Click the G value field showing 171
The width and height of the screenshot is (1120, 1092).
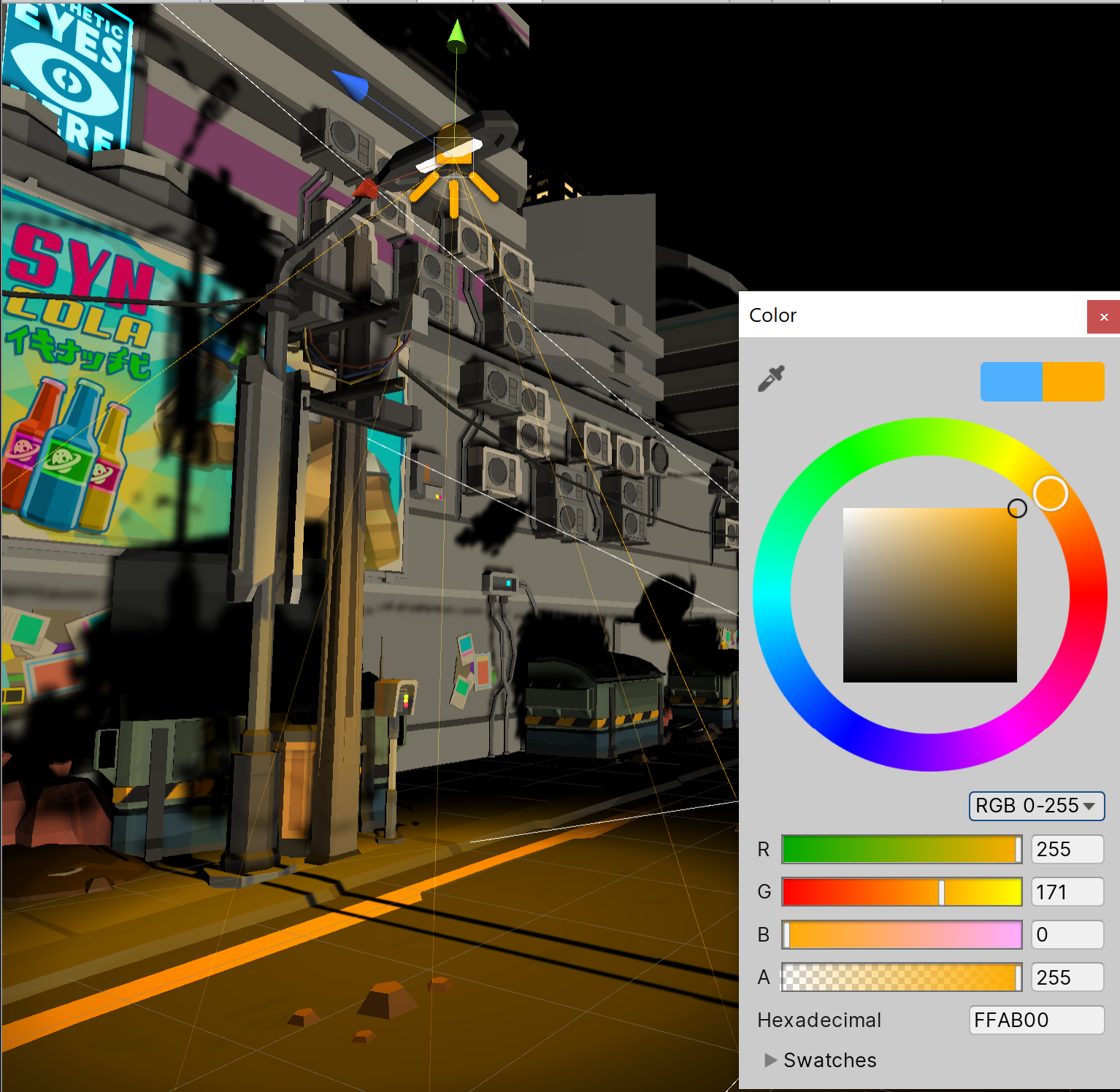tap(1067, 892)
